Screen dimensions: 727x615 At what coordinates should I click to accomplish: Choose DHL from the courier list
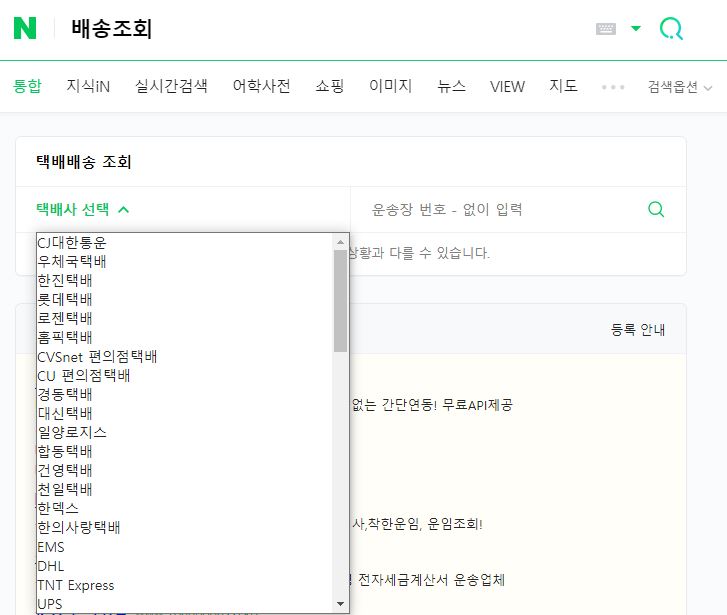click(185, 566)
